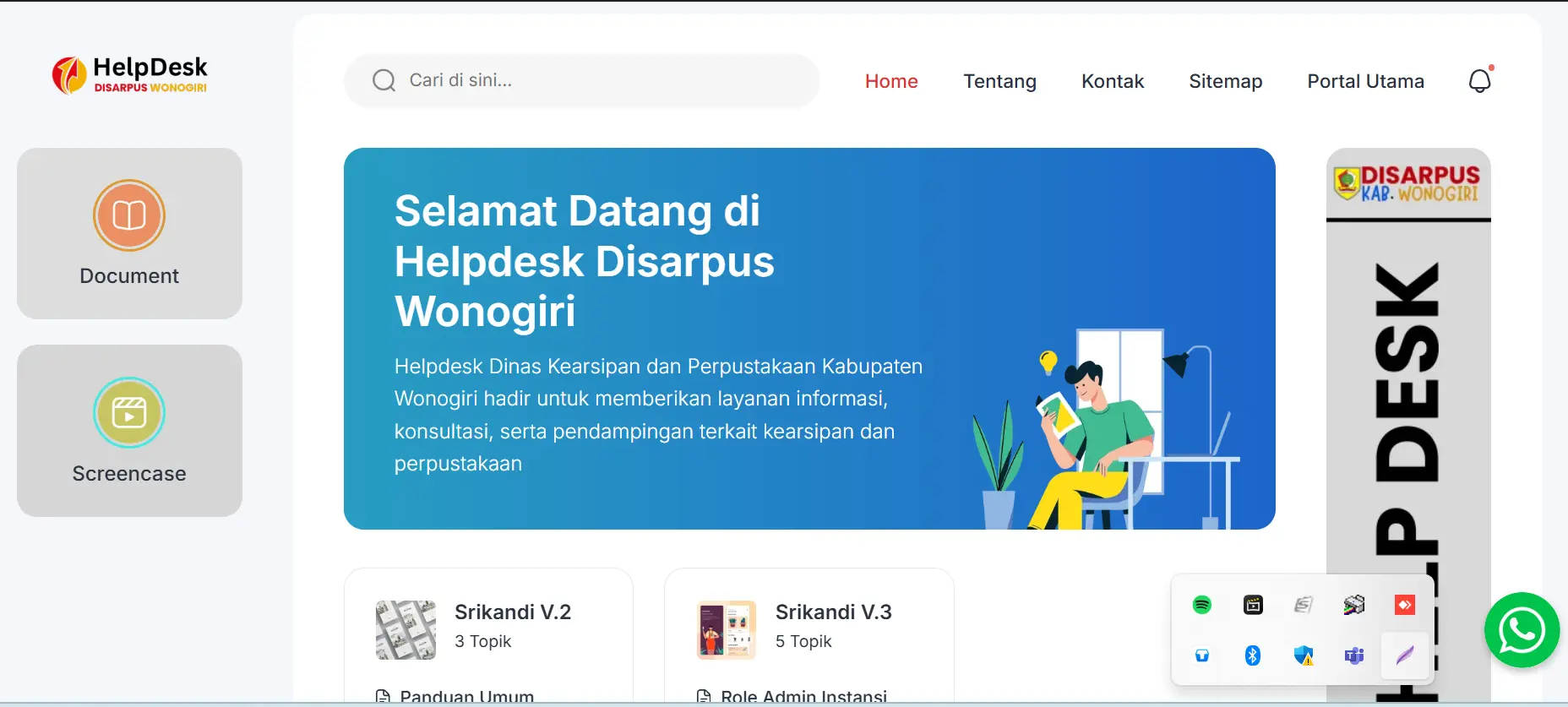Go to the Home menu item
This screenshot has width=1568, height=707.
(891, 81)
